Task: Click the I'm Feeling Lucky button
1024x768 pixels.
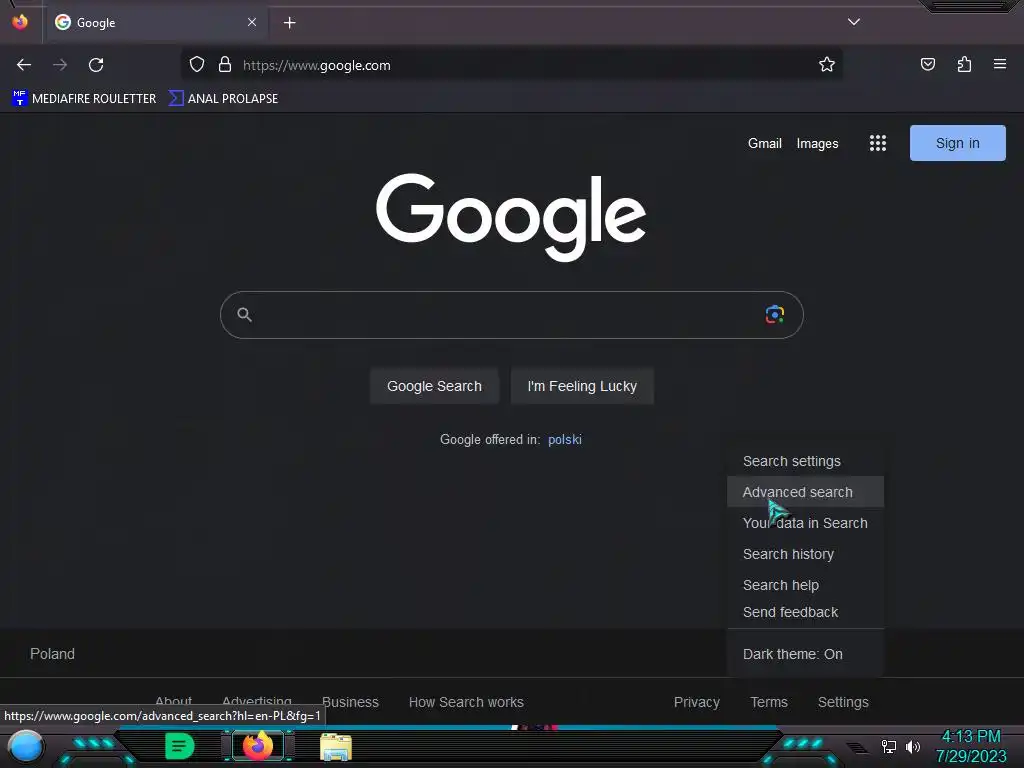Action: (582, 386)
